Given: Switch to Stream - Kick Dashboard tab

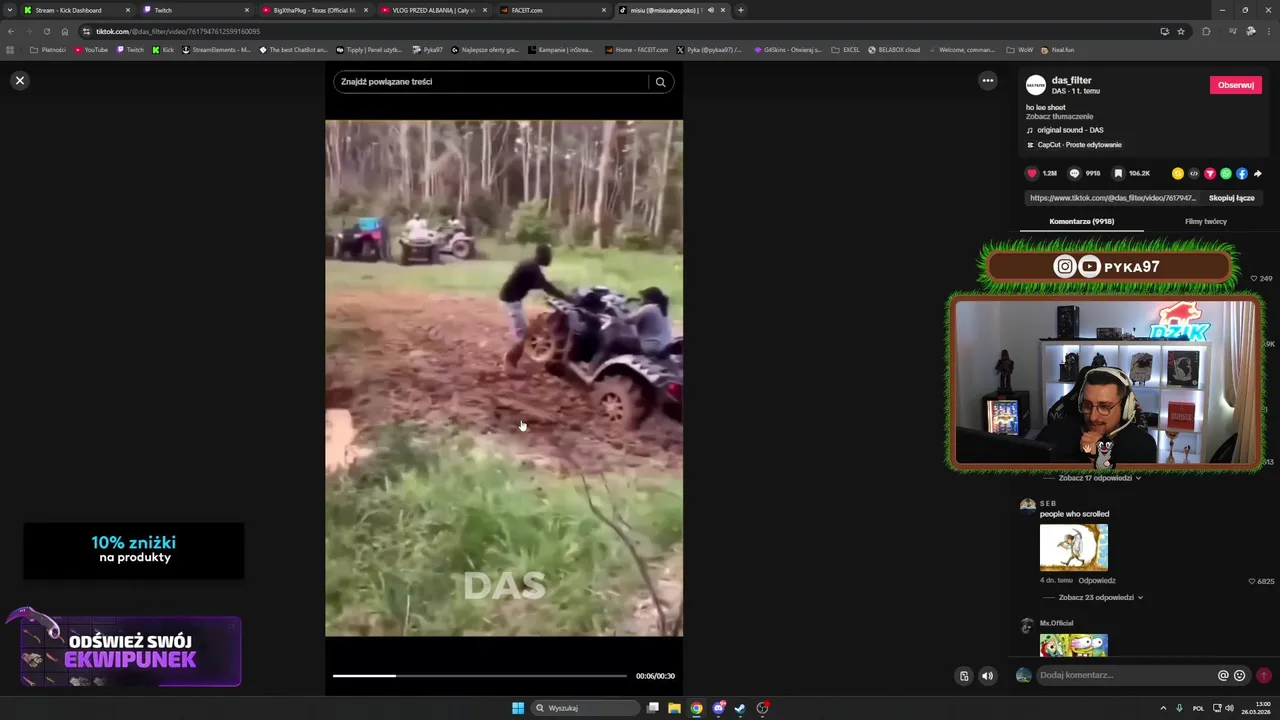Looking at the screenshot, I should 77,10.
